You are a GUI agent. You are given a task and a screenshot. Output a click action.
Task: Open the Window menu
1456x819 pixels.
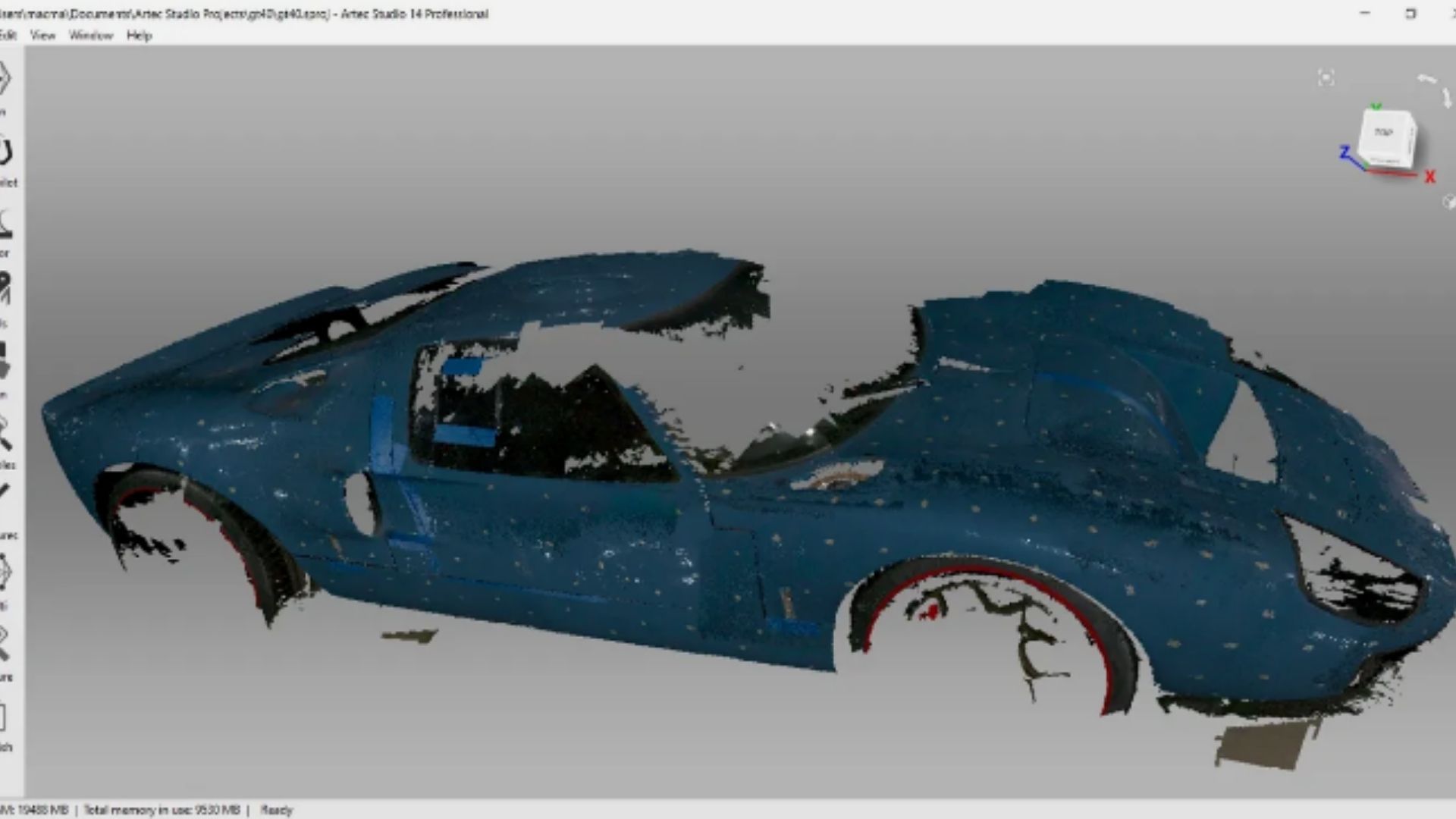pos(90,36)
